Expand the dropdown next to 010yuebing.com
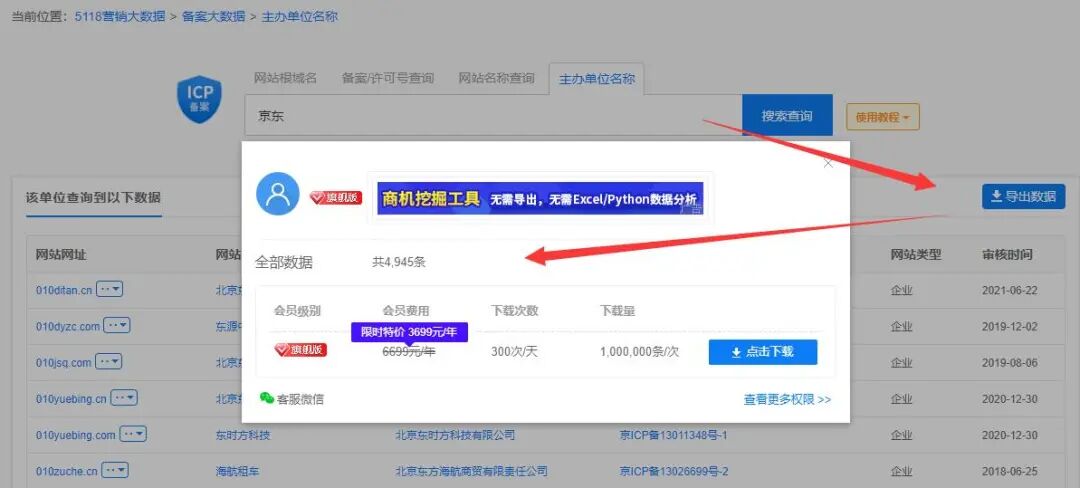The image size is (1080, 488). pos(133,434)
